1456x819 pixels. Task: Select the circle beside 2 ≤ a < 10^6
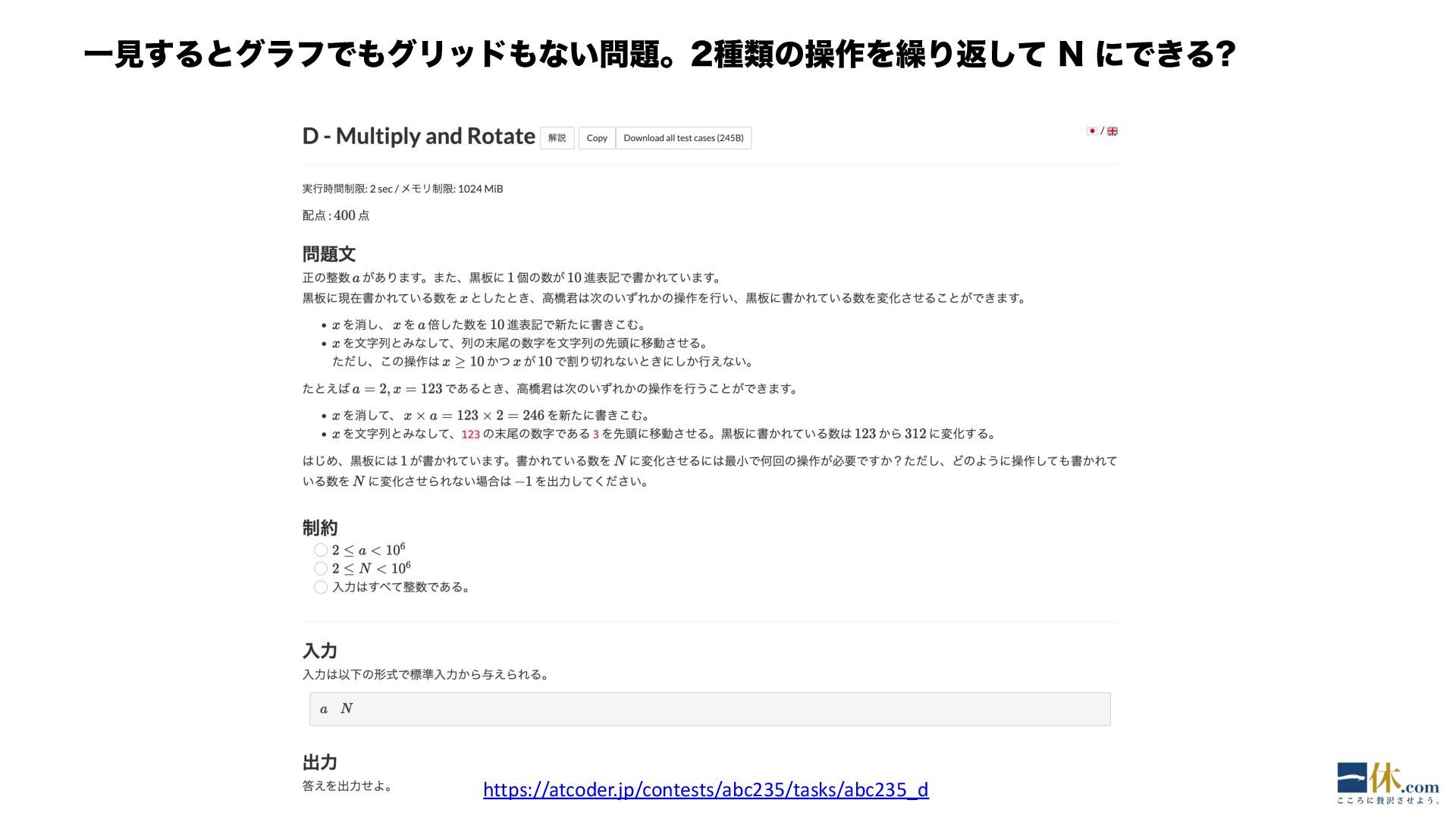[x=321, y=550]
